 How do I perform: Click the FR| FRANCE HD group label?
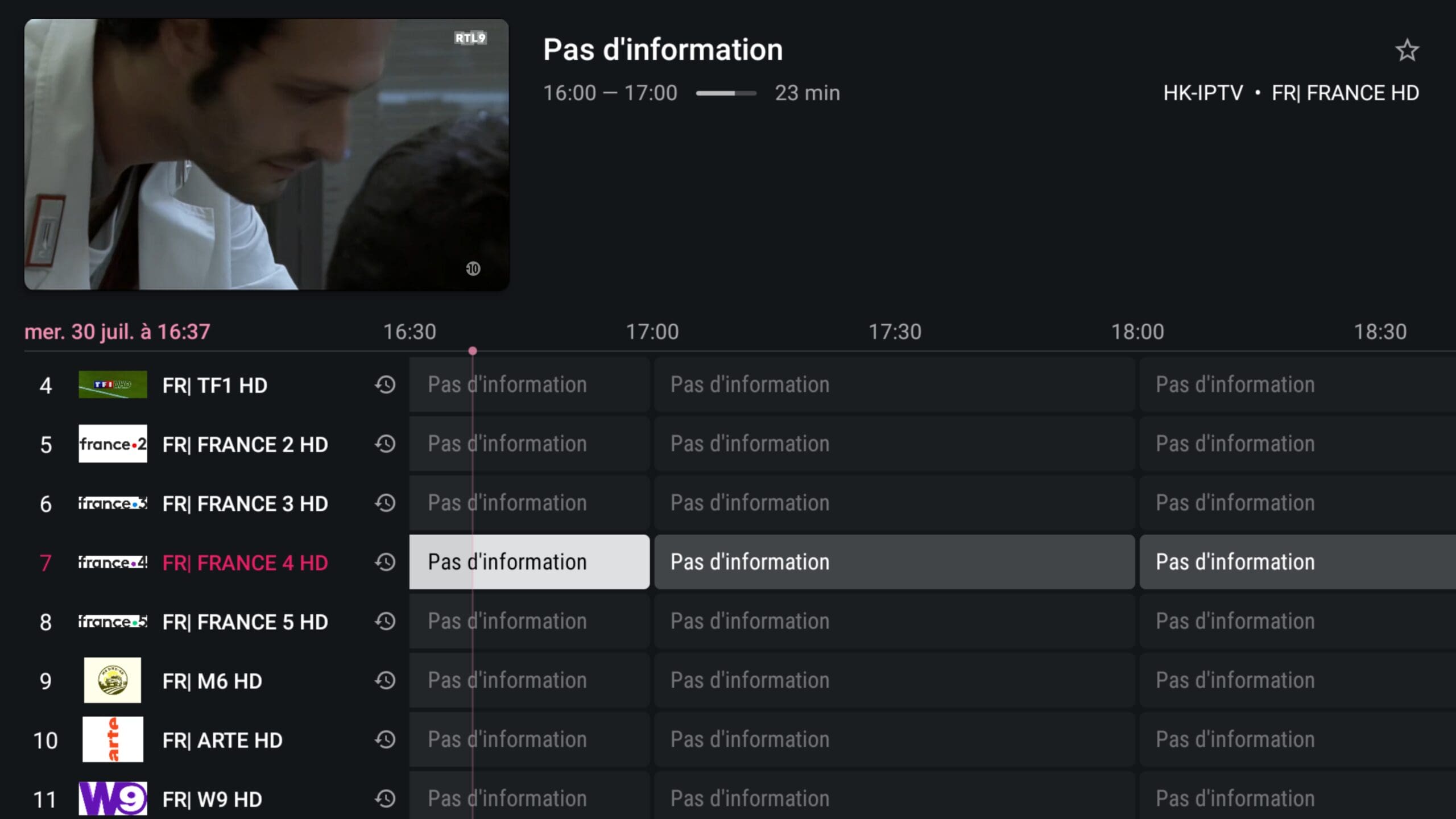pos(1345,93)
